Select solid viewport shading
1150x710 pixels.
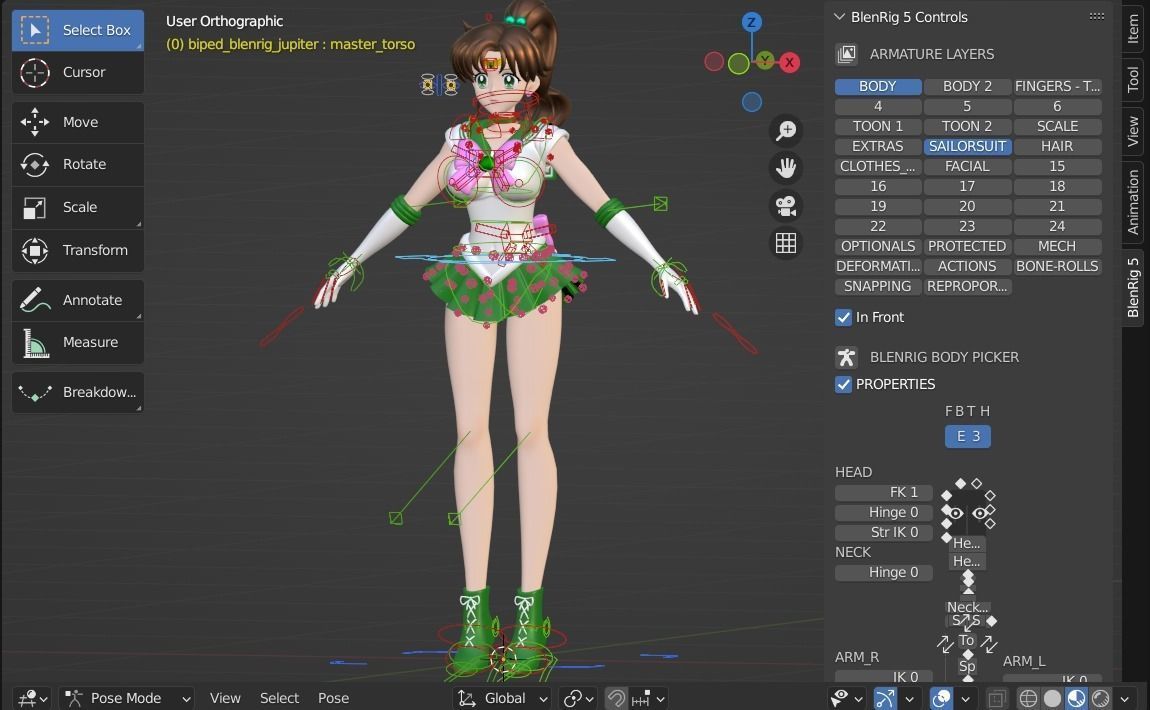(1052, 698)
